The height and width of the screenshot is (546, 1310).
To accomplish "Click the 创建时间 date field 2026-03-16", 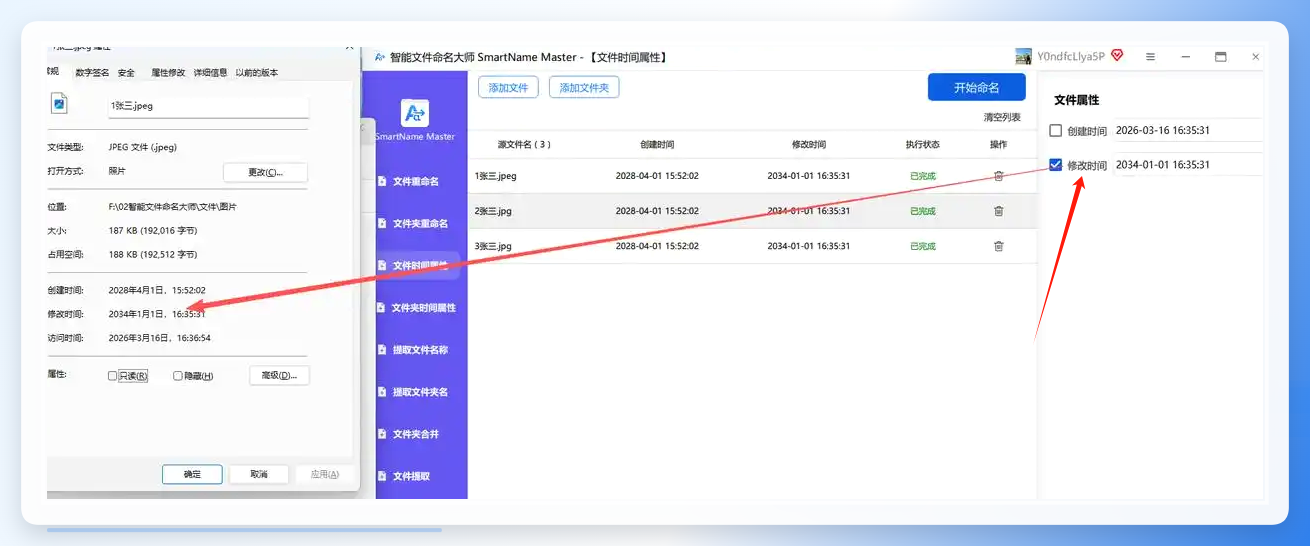I will [x=1187, y=130].
